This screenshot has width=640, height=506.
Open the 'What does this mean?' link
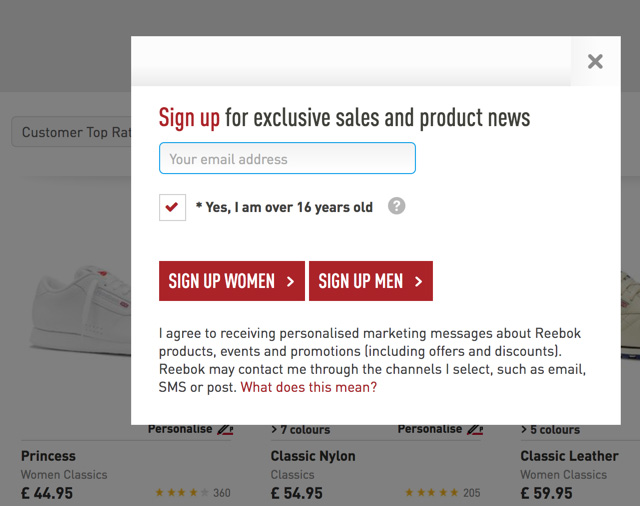click(309, 387)
